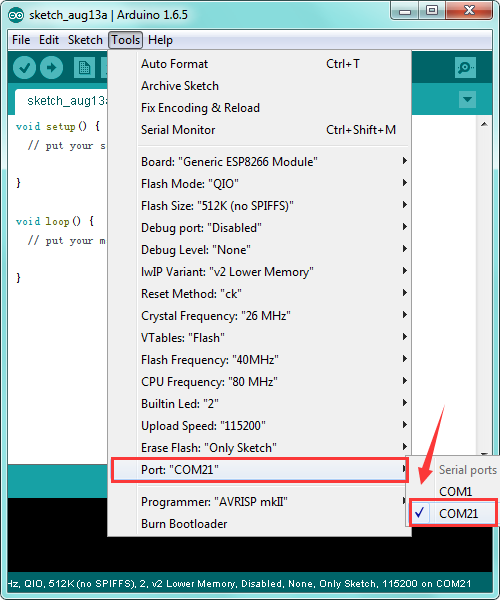Image resolution: width=500 pixels, height=600 pixels.
Task: Expand CPU Frequency 80 MHz submenu
Action: [x=259, y=382]
